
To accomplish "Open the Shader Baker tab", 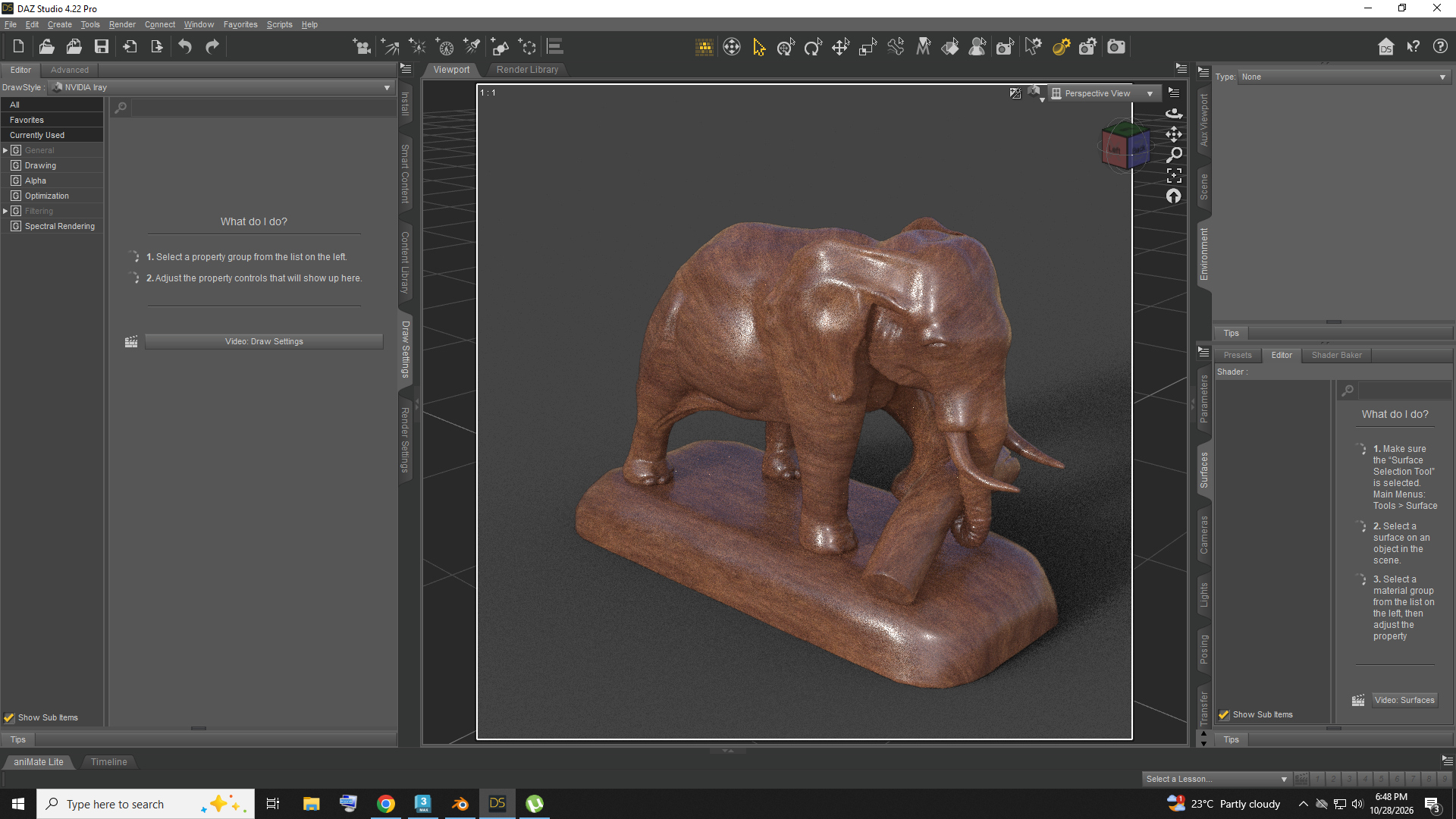I will [x=1336, y=355].
